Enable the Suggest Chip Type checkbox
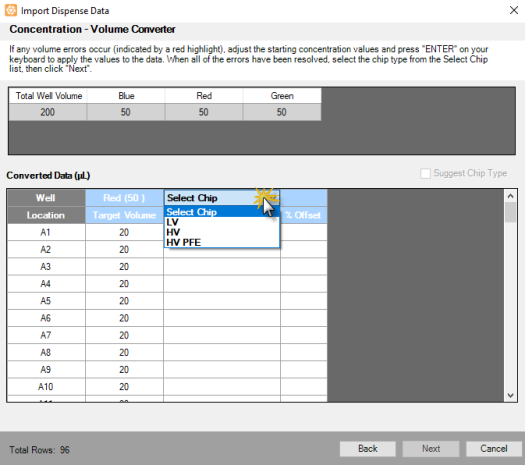Screen dimensions: 525x465 coord(425,173)
